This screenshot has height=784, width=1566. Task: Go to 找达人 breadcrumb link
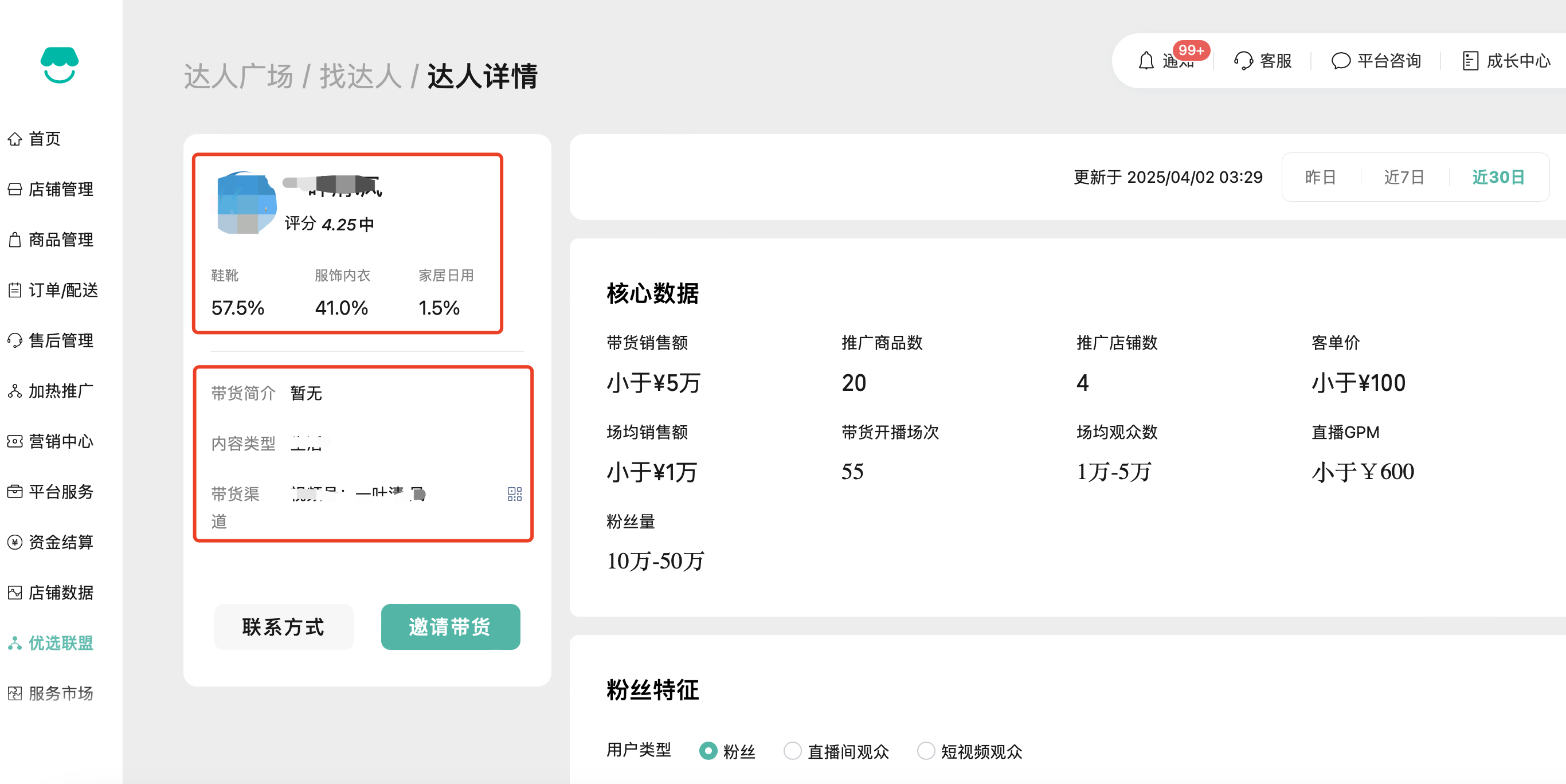click(361, 77)
